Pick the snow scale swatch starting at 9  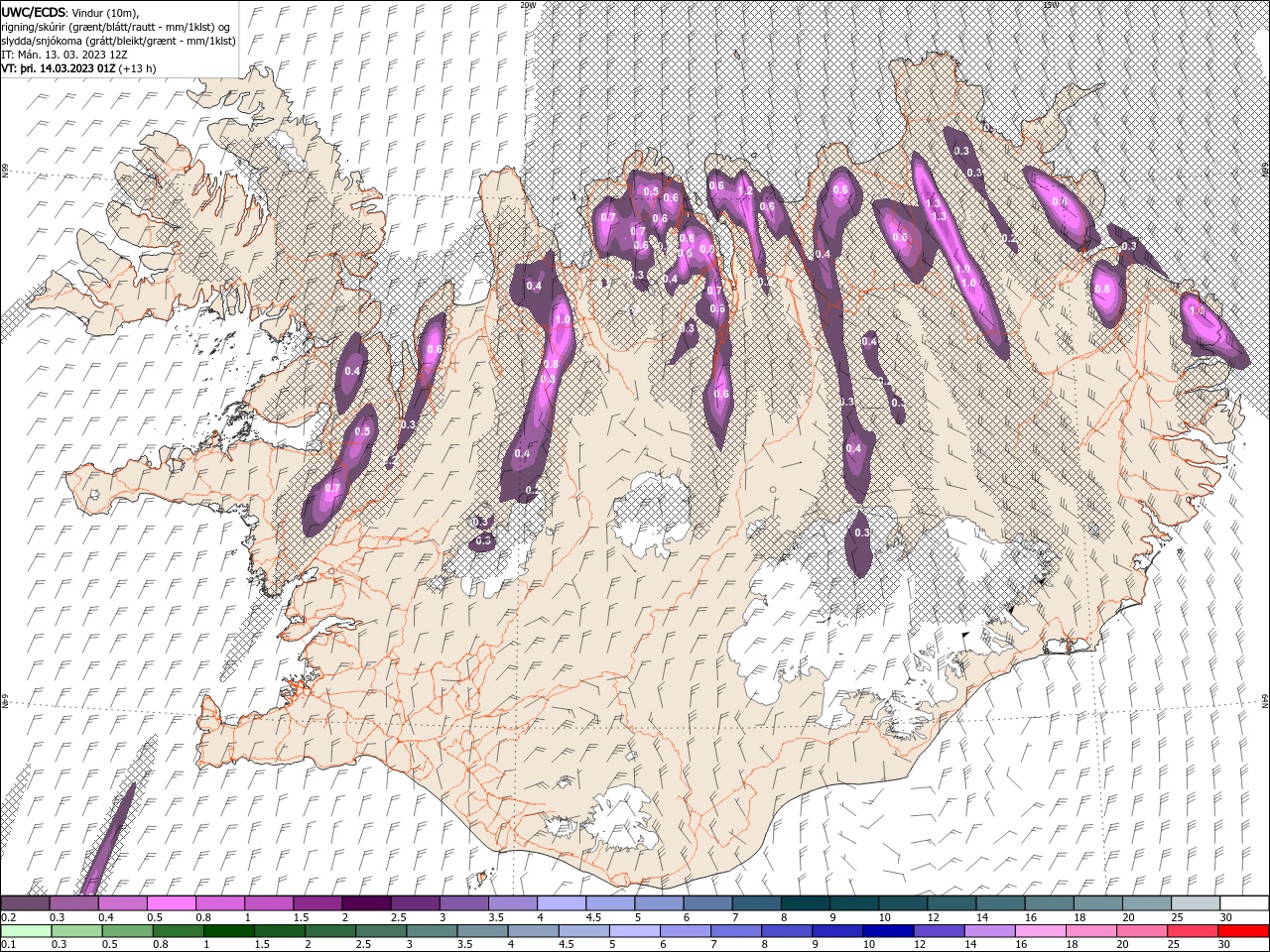click(853, 903)
